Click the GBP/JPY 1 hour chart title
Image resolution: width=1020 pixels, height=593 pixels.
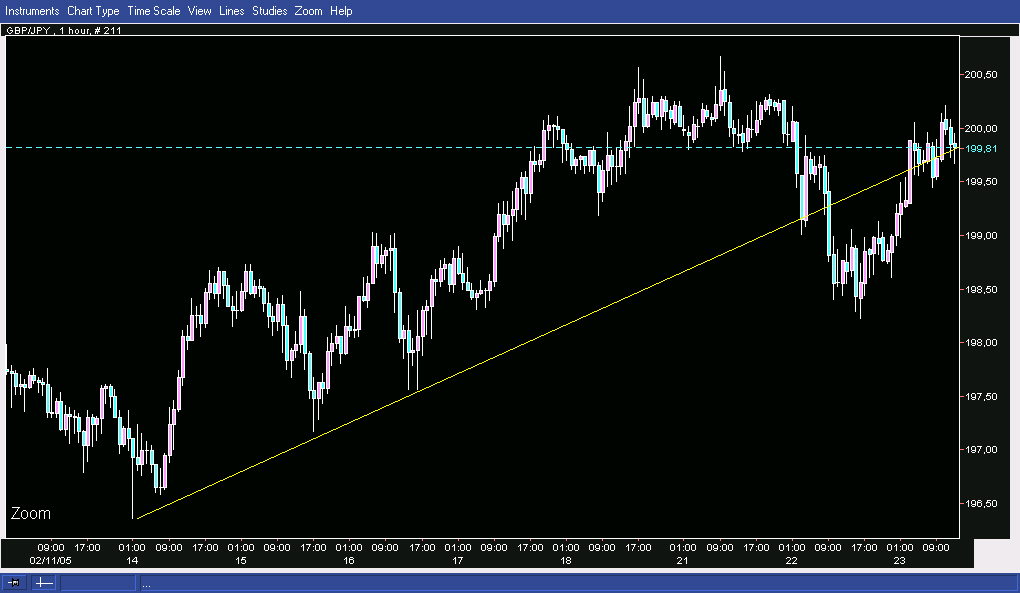tap(64, 30)
